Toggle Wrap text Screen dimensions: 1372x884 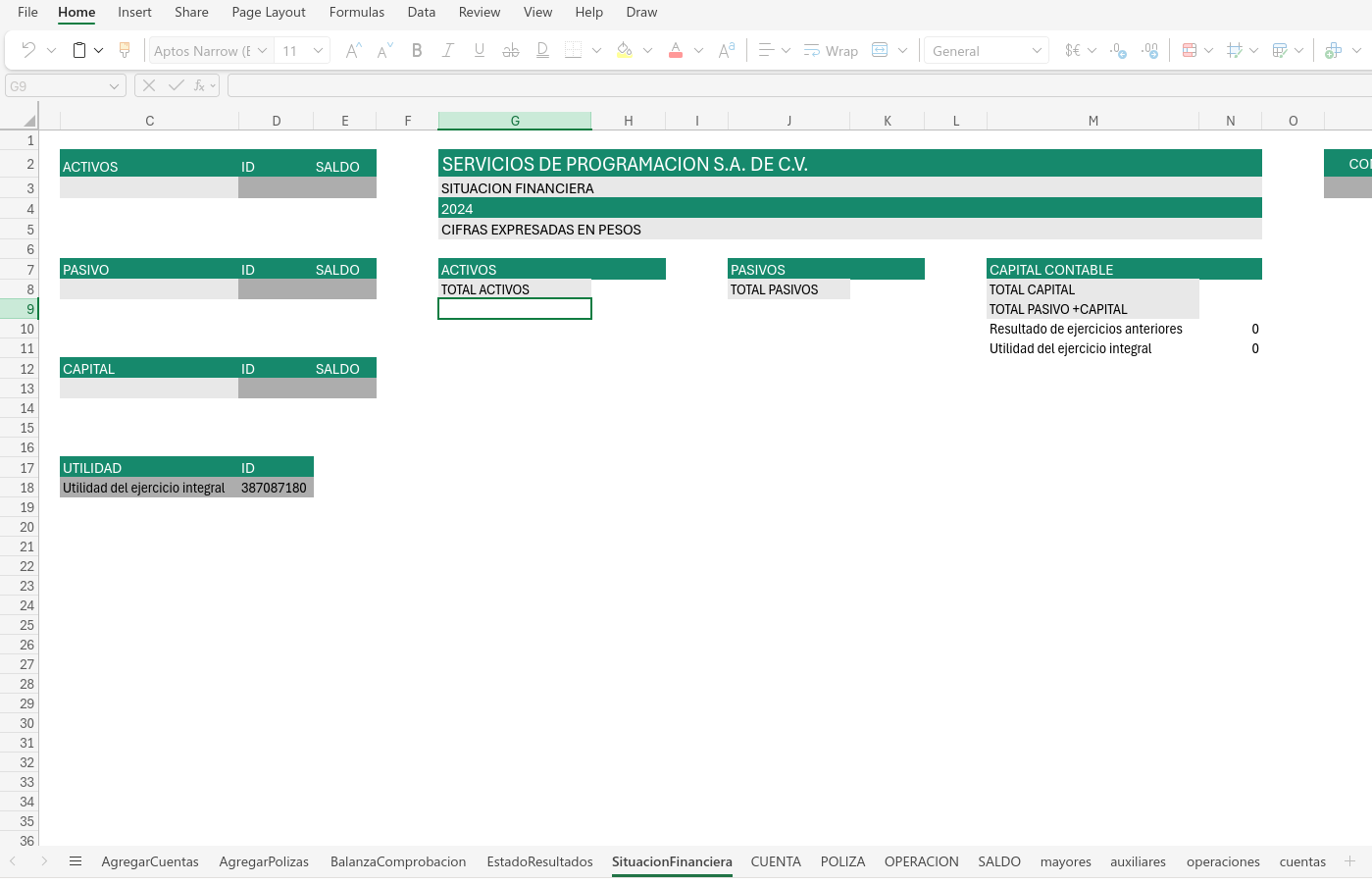tap(831, 50)
